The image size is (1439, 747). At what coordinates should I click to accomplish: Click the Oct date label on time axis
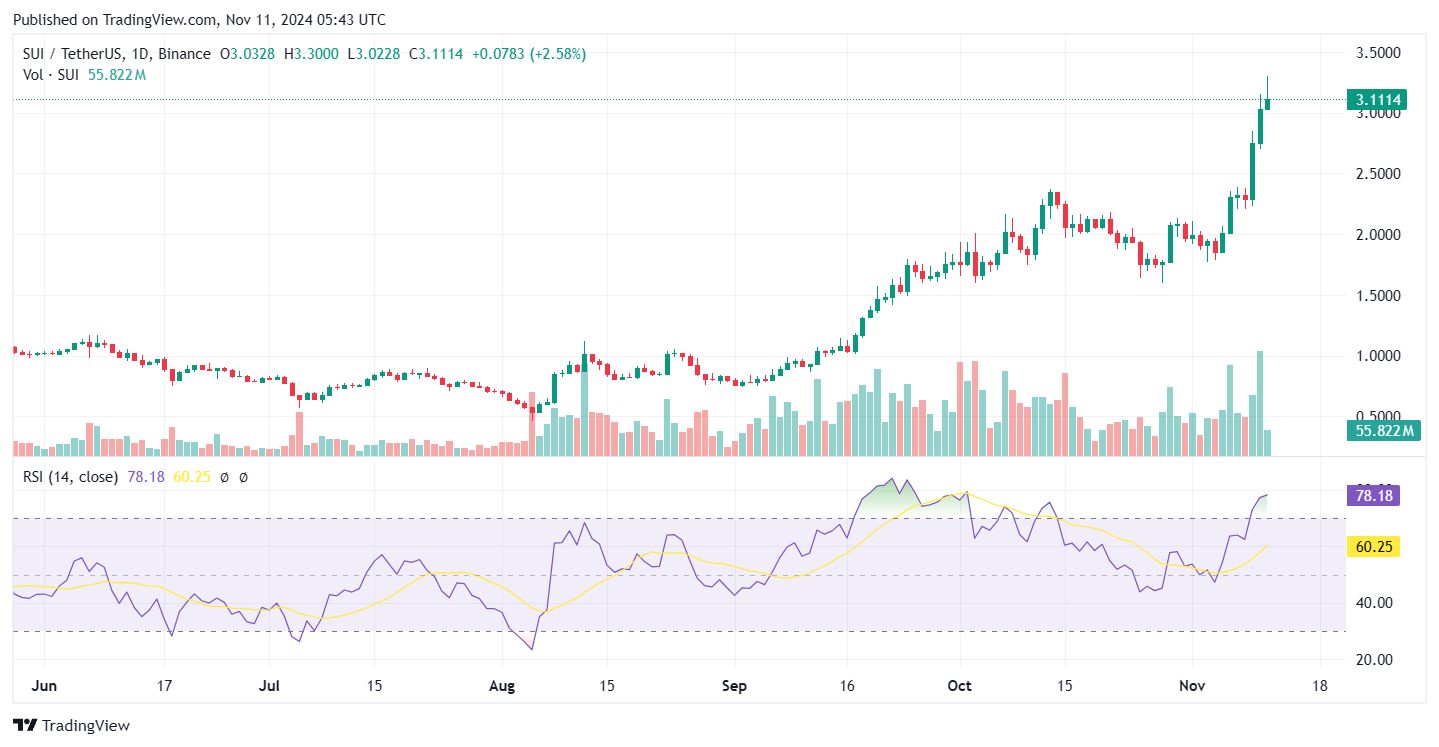[959, 687]
